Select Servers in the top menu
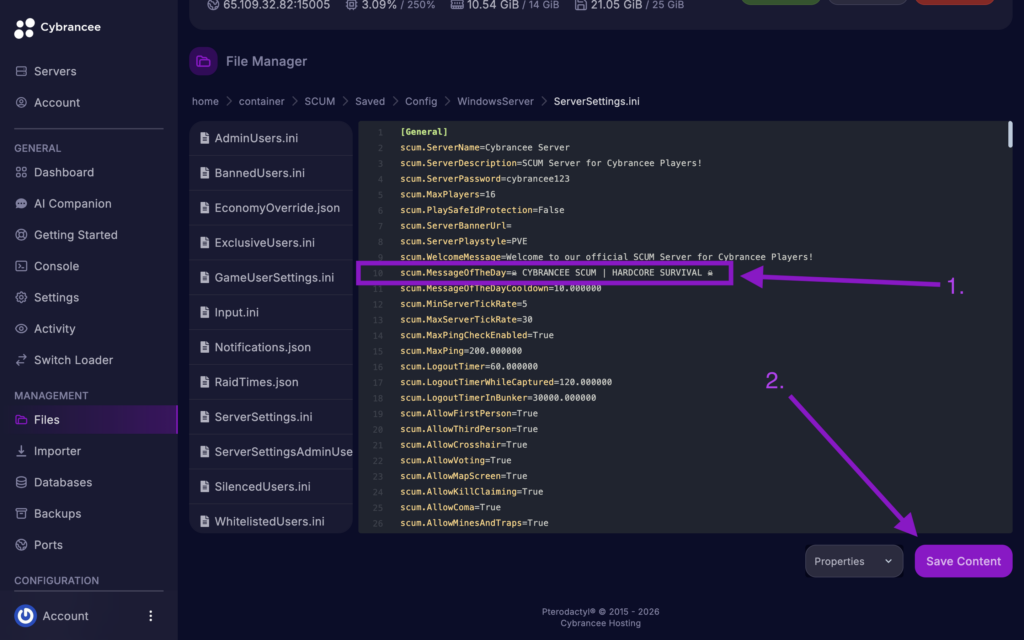This screenshot has width=1024, height=640. (57, 71)
